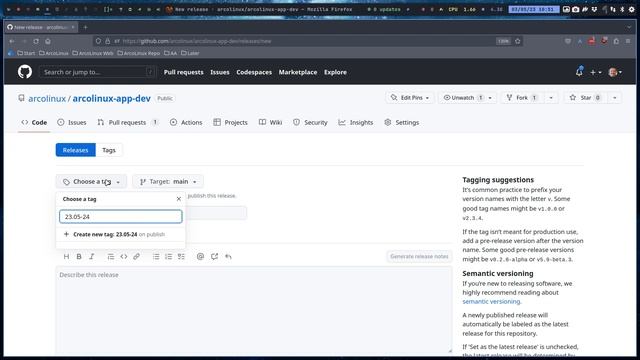
Task: Open the arcolinux-app-dev repository link
Action: (111, 98)
